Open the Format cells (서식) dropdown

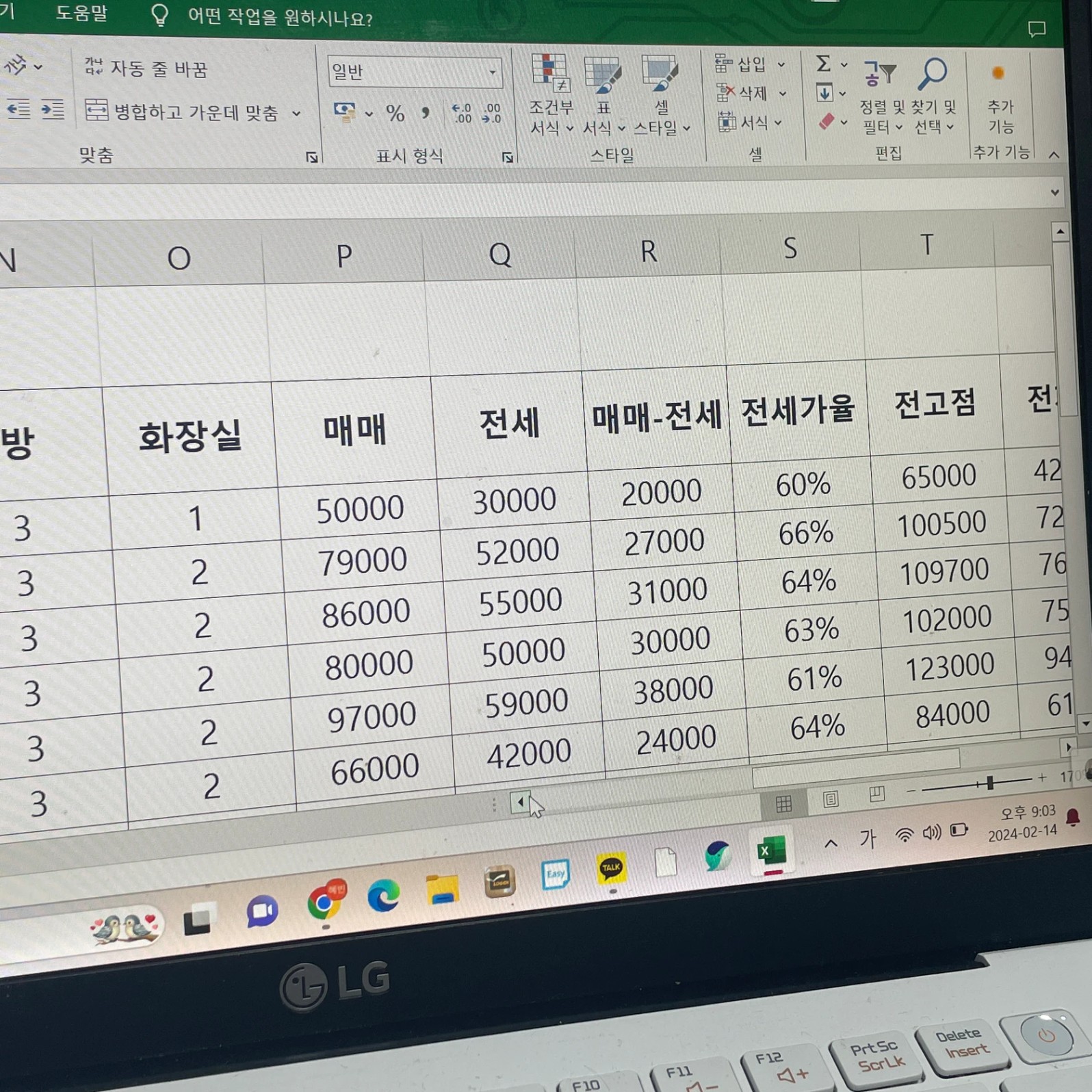click(749, 122)
